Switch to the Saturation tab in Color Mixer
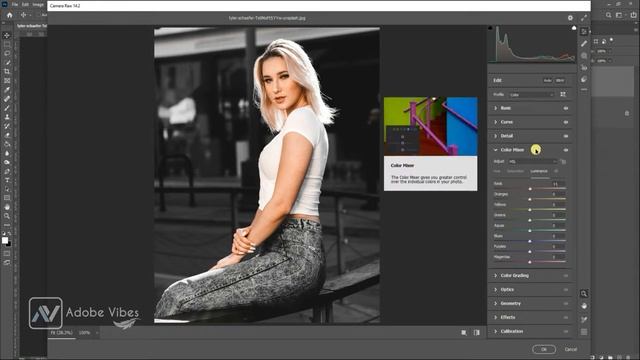 (x=516, y=171)
